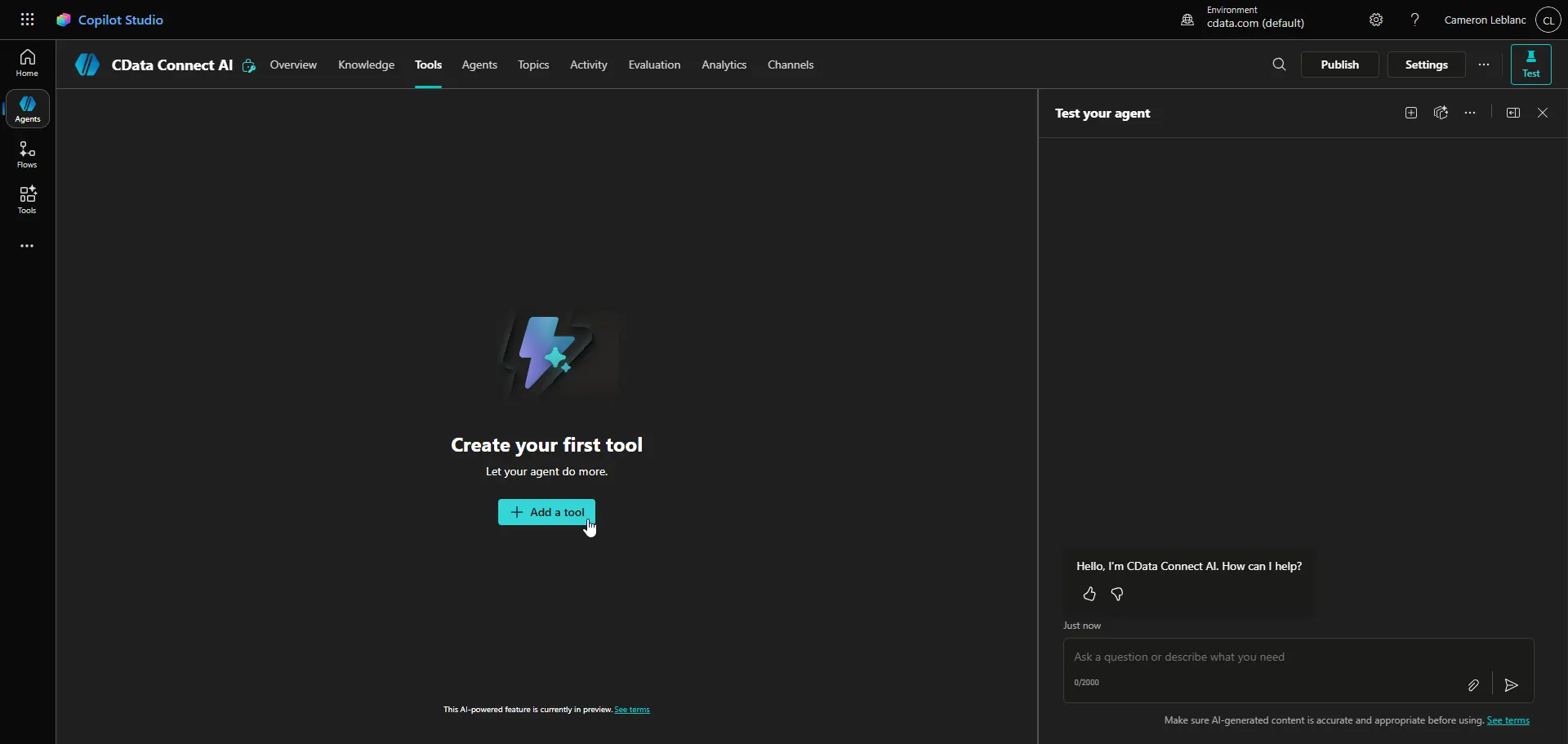Click the thumbs down feedback icon
Viewport: 1568px width, 744px height.
click(x=1117, y=595)
